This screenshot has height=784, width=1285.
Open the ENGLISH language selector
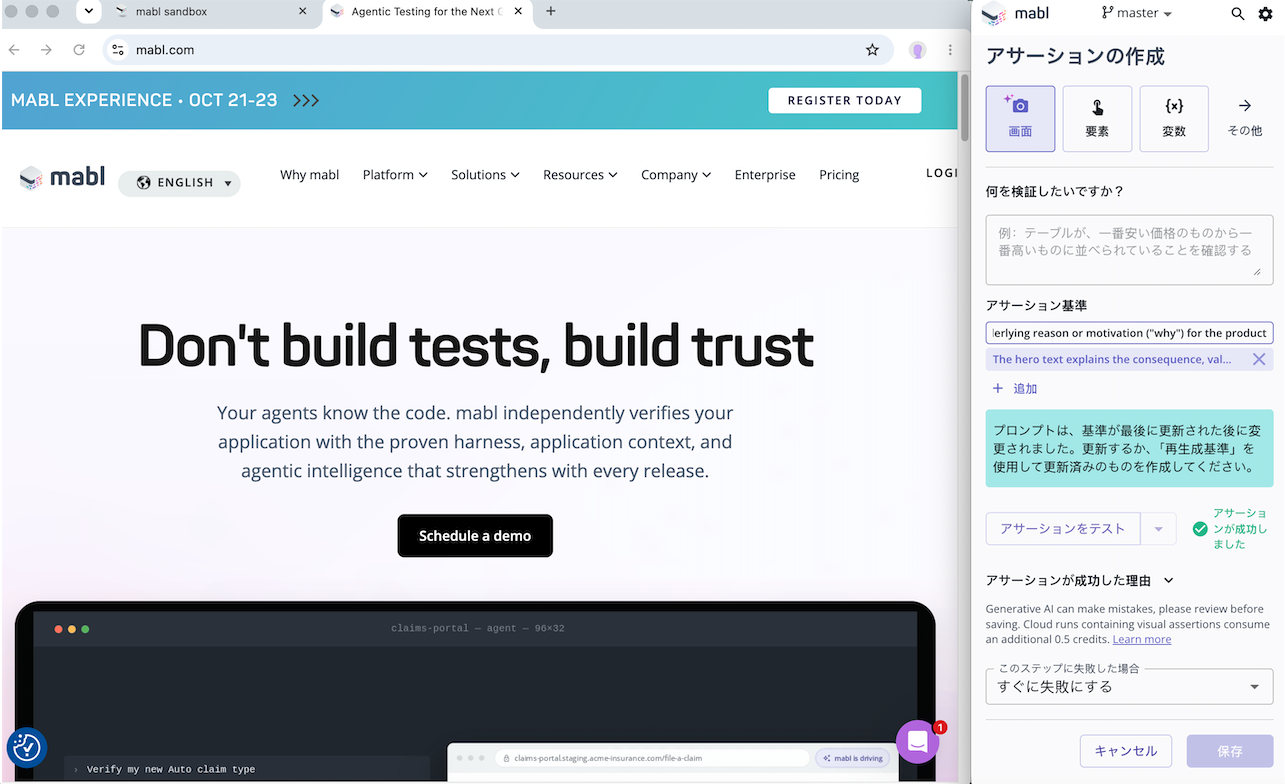[x=179, y=183]
